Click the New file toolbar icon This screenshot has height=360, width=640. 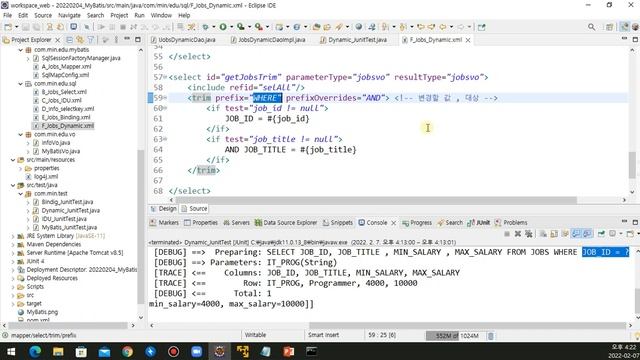[x=8, y=27]
